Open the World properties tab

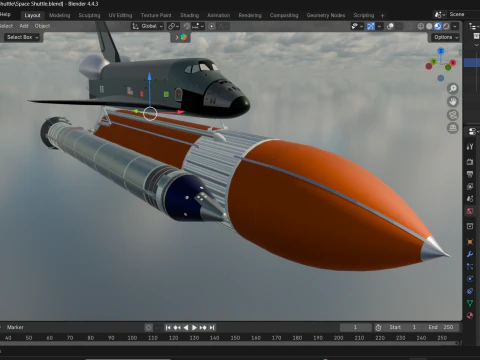pyautogui.click(x=470, y=211)
